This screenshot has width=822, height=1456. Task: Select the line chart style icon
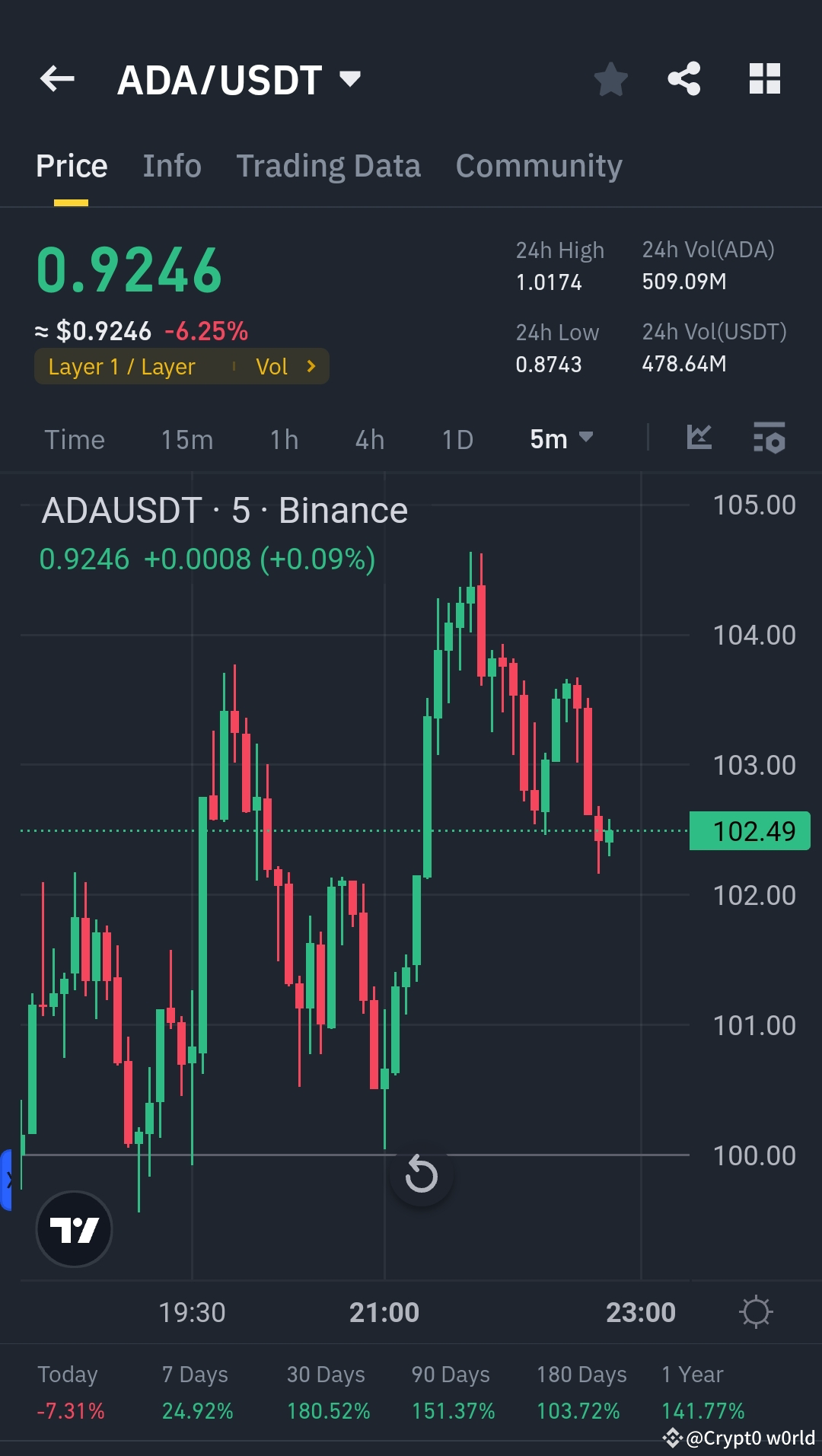pyautogui.click(x=699, y=438)
